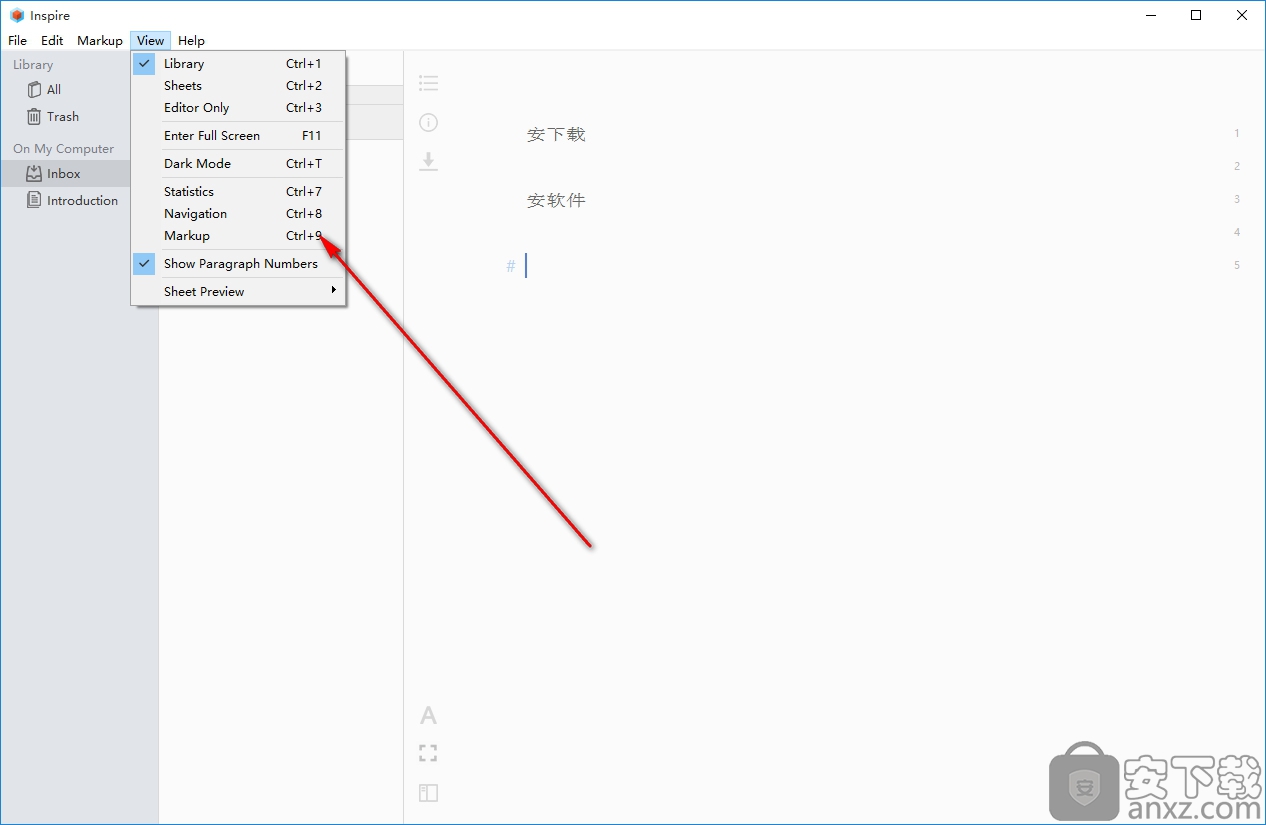Image resolution: width=1266 pixels, height=825 pixels.
Task: Uncheck Show Paragraph Numbers
Action: pyautogui.click(x=239, y=263)
